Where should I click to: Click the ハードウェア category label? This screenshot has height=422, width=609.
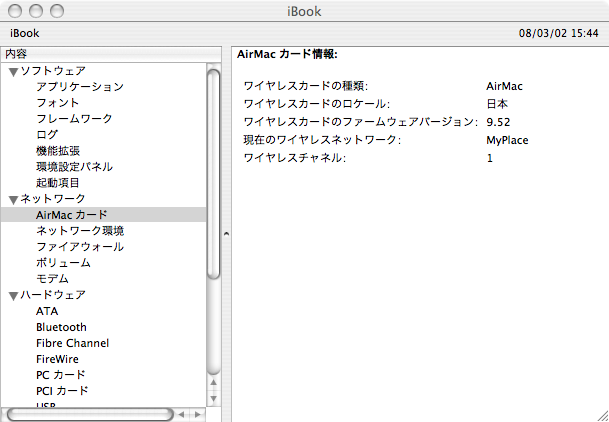[x=53, y=295]
